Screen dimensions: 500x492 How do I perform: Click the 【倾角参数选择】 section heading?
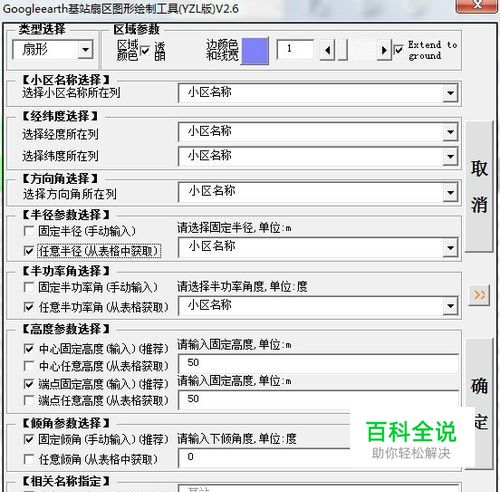point(66,424)
